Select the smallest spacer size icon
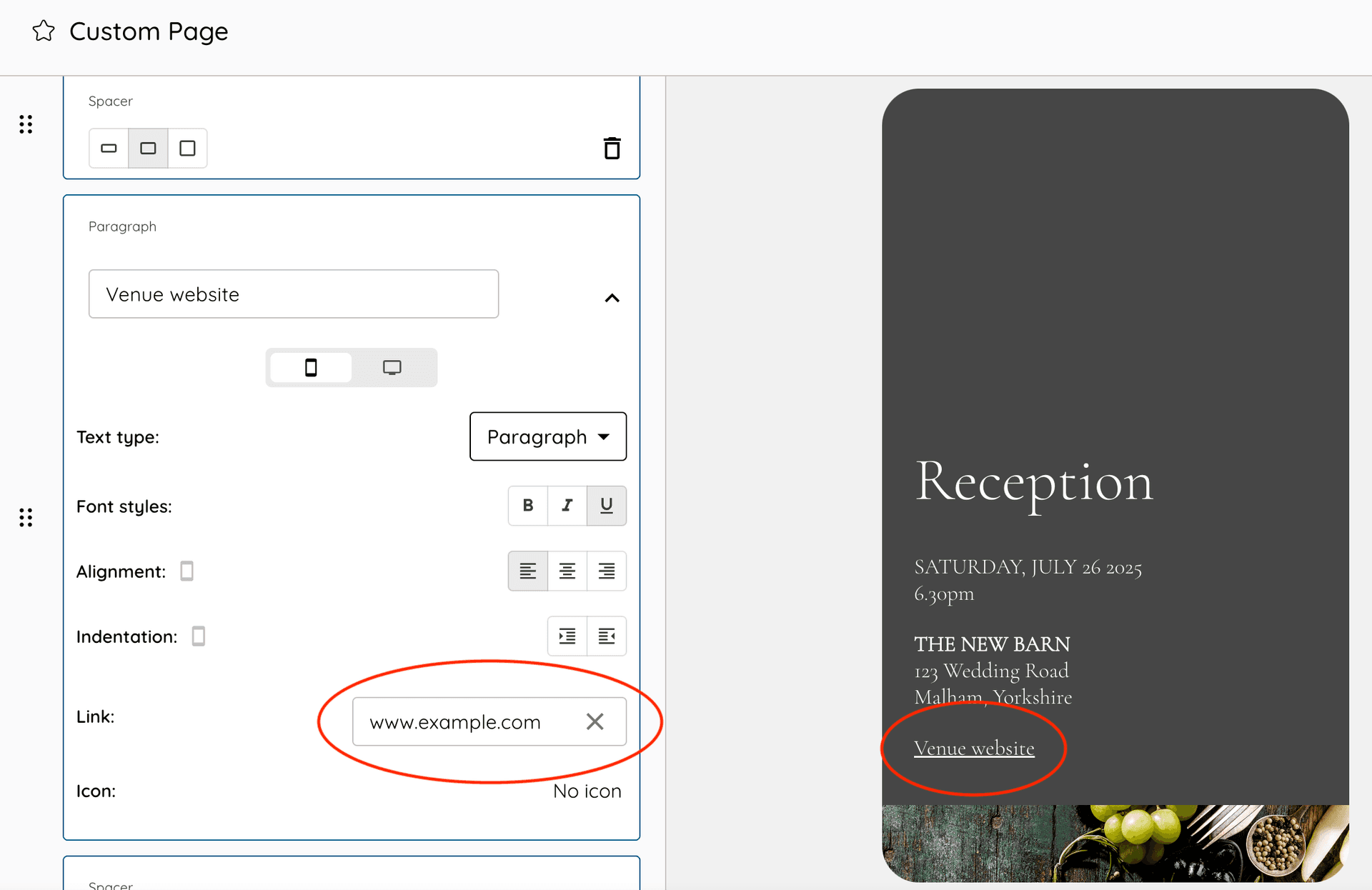Screen dimensions: 1372x890 (x=109, y=149)
